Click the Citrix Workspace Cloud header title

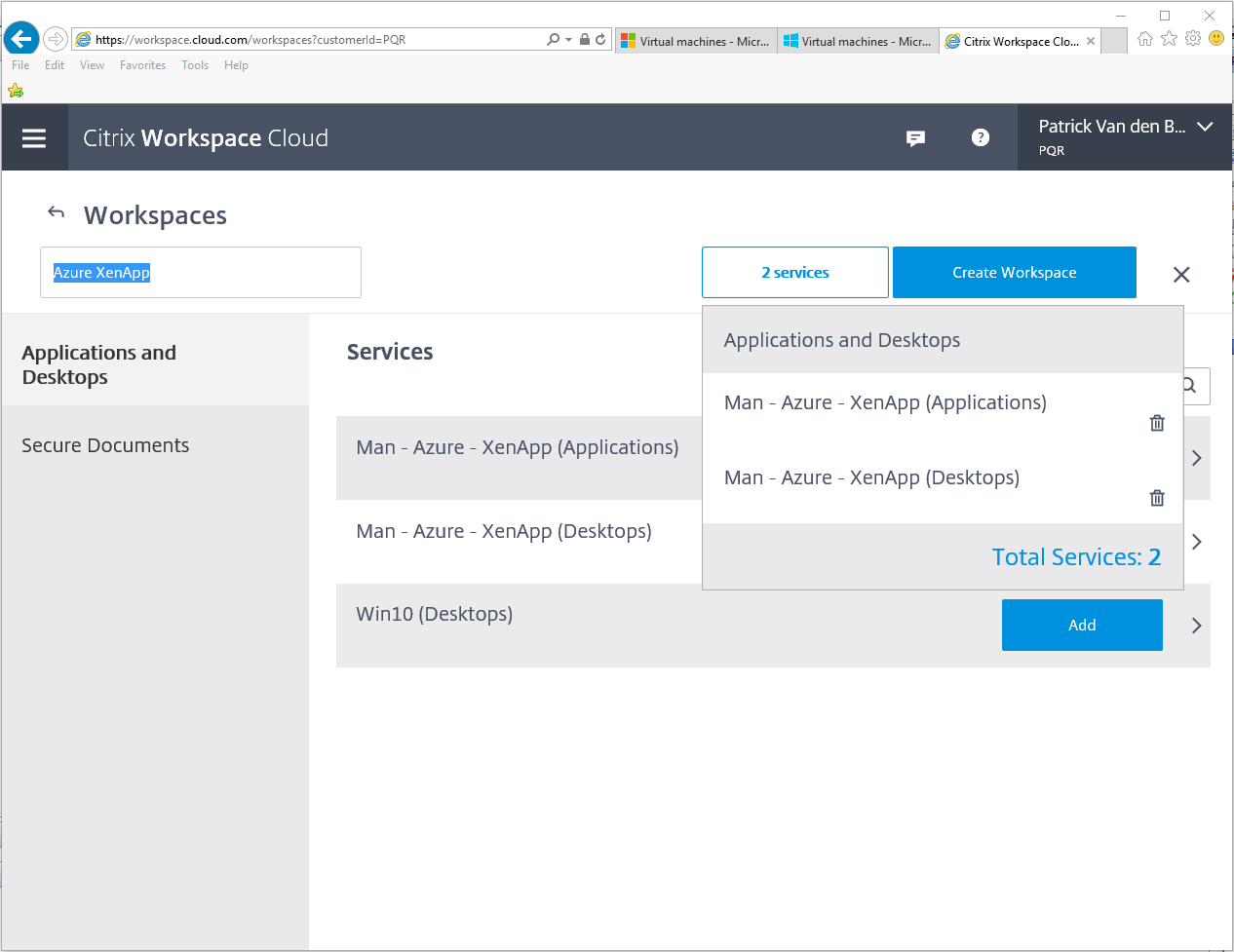206,138
